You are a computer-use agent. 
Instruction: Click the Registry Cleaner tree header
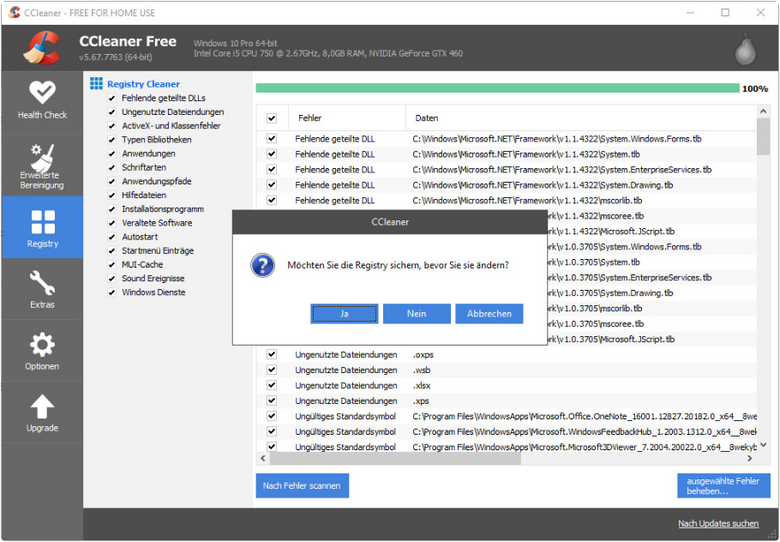tap(143, 84)
